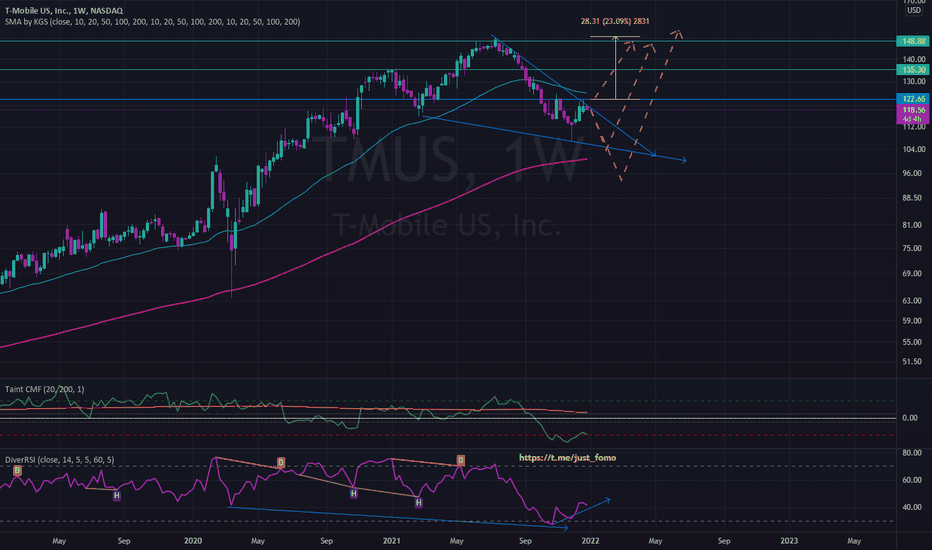The image size is (932, 550).
Task: Click the 88.50 price axis value
Action: 912,198
